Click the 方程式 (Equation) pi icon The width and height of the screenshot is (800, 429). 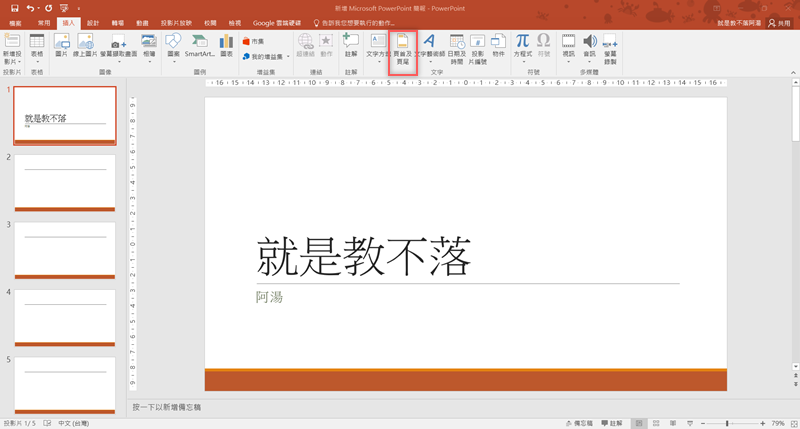522,46
